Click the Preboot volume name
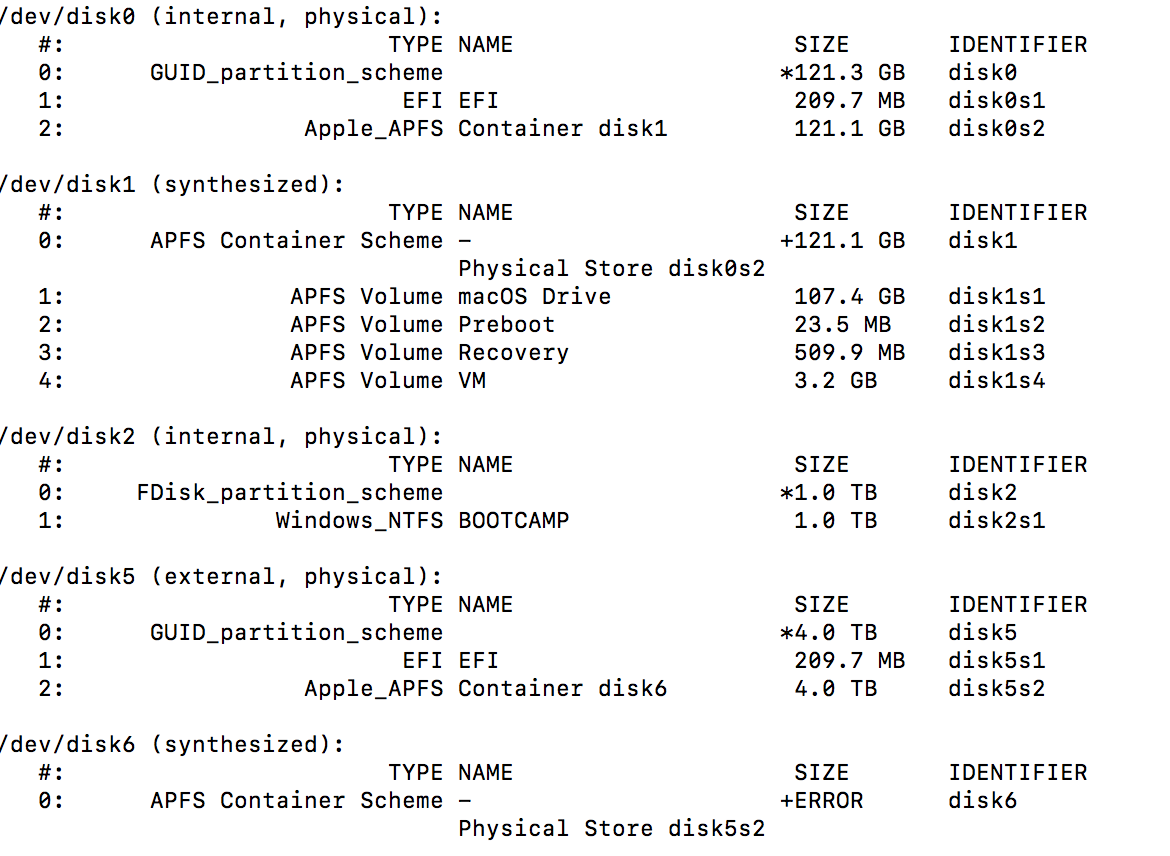The height and width of the screenshot is (856, 1170). pos(506,325)
